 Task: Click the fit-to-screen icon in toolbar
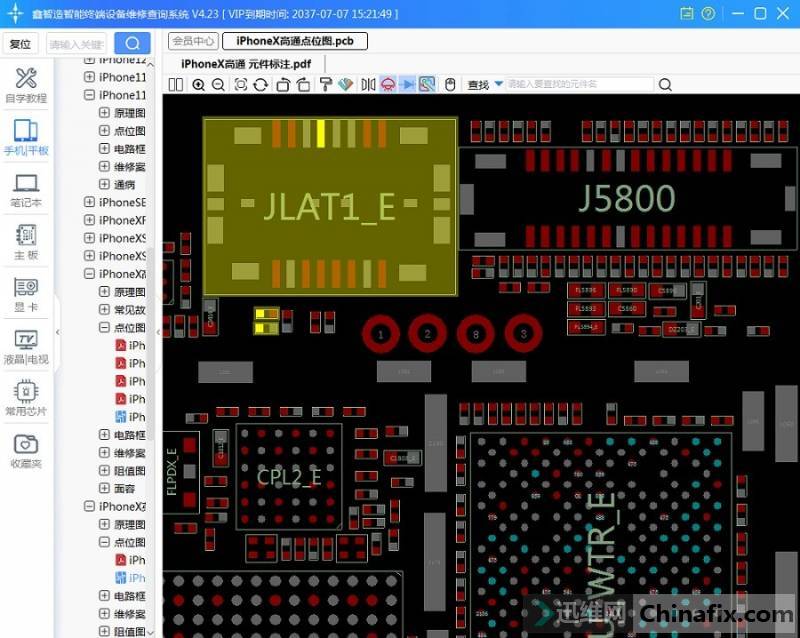tap(240, 85)
